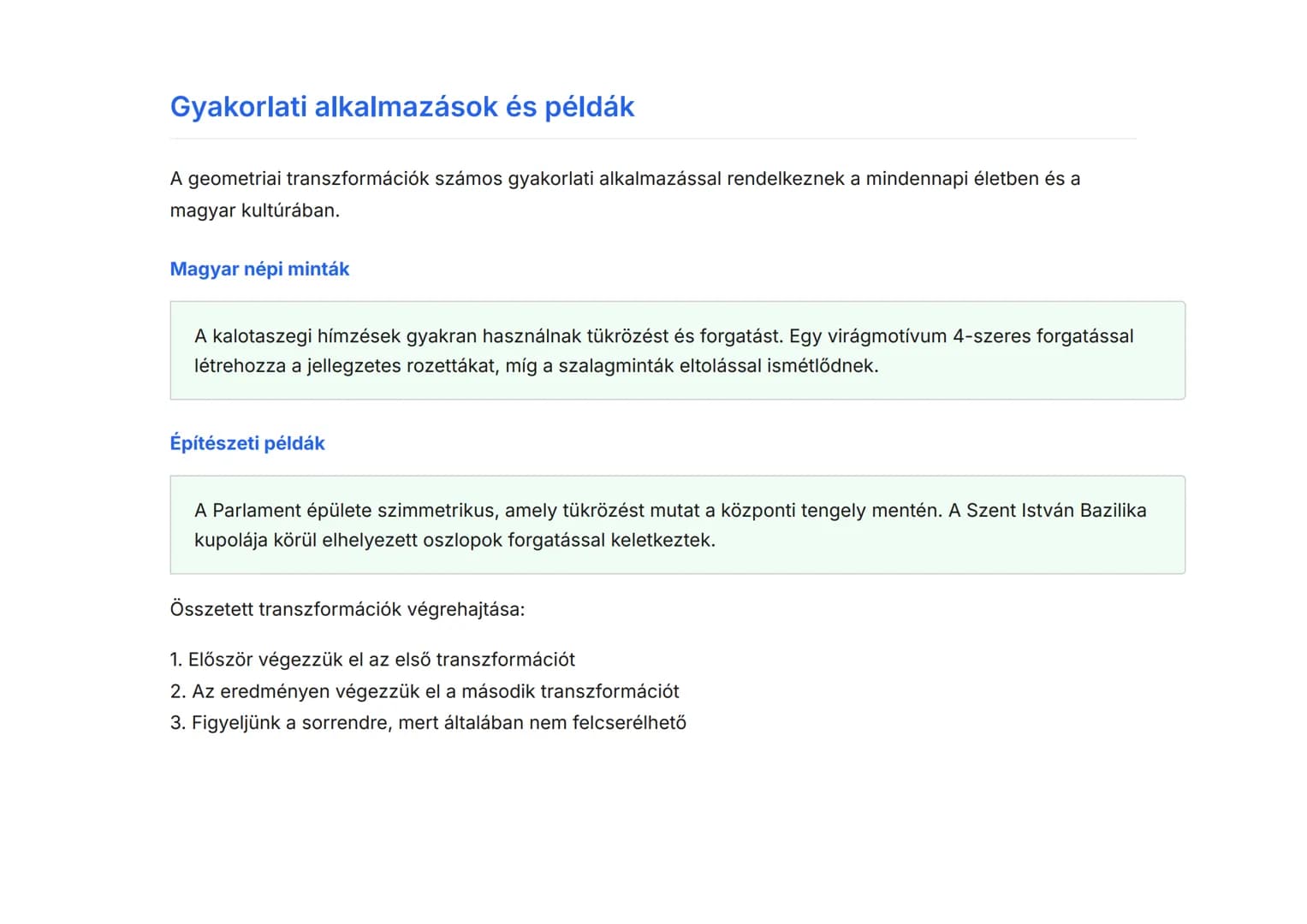Click list item 2 starting with "Az eredményen"
1307x924 pixels.
[425, 691]
